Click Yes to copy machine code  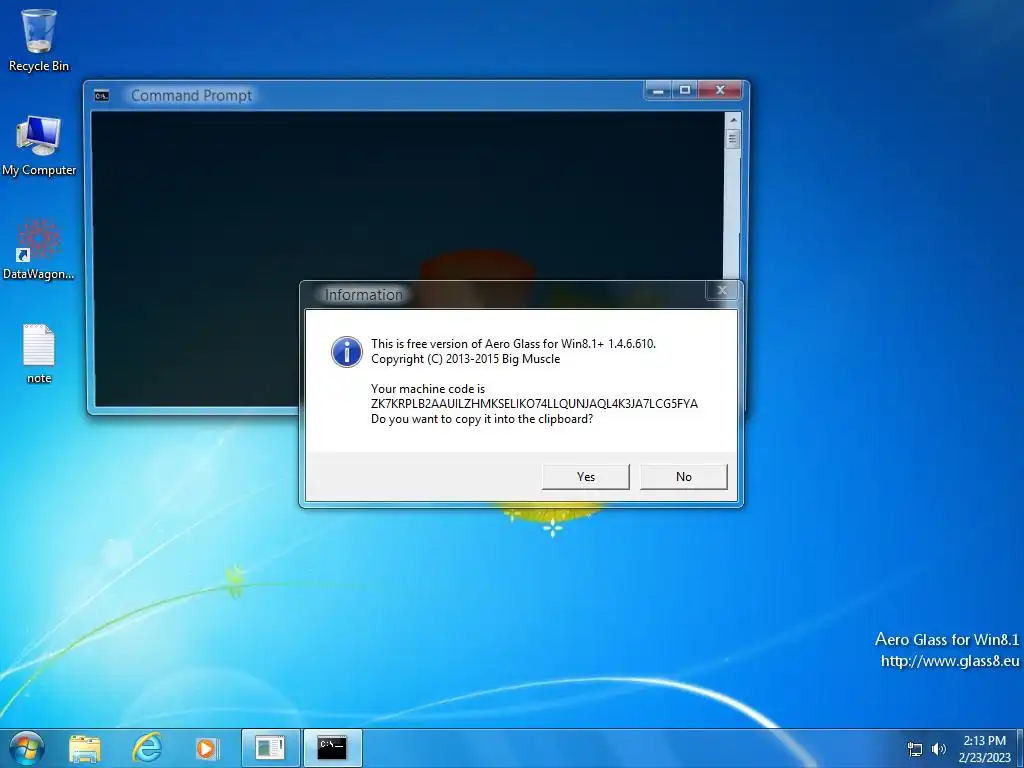click(586, 477)
